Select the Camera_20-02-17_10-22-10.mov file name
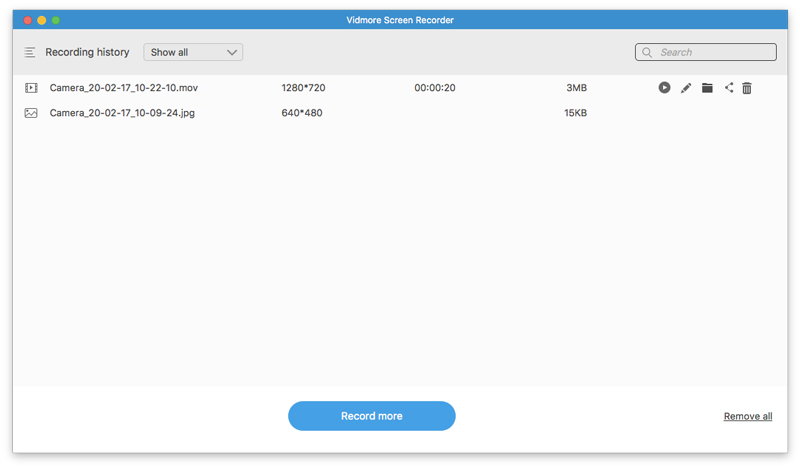Screen dimensions: 800x468 124,88
